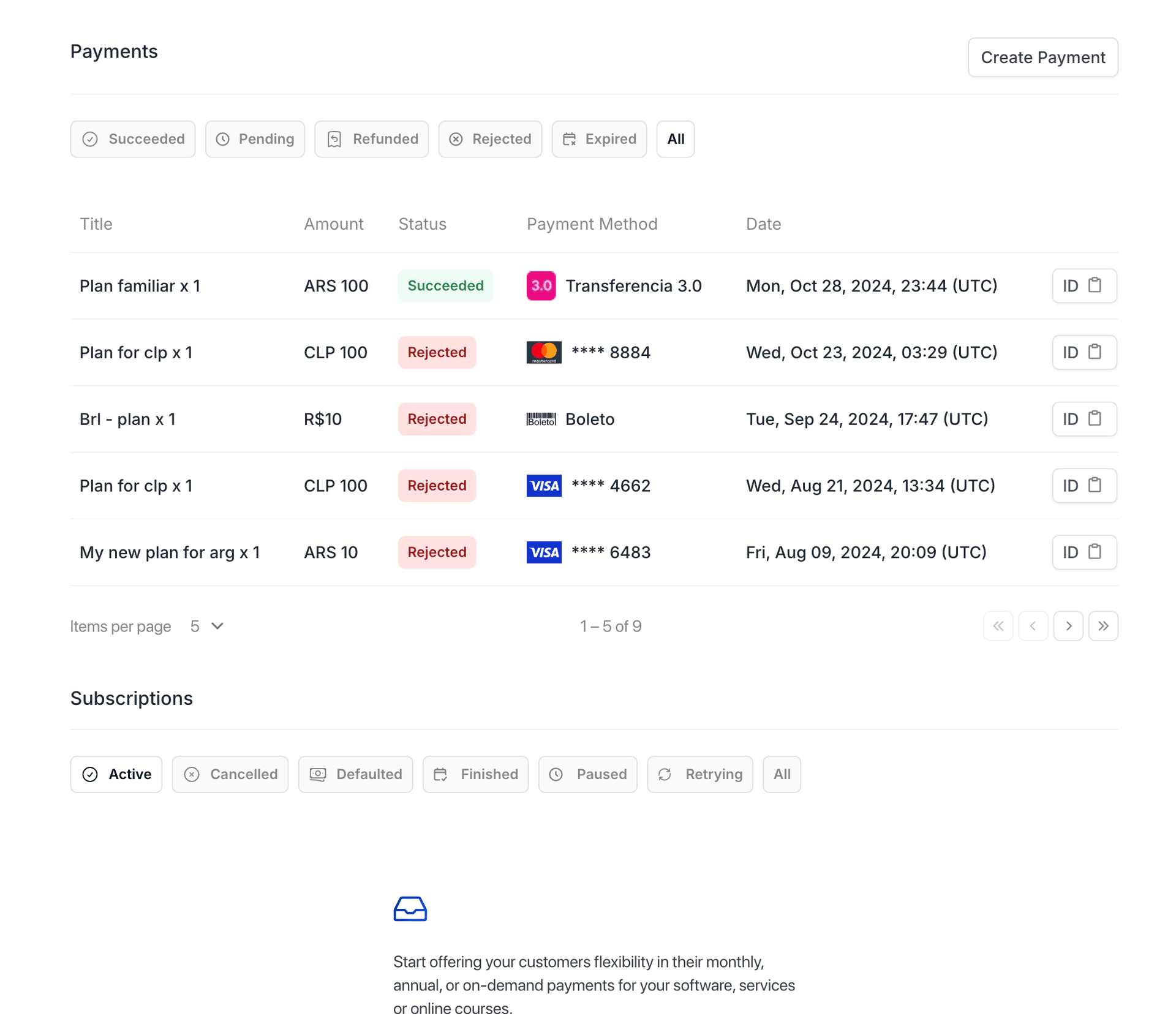Enable the Refunded payments filter
The width and height of the screenshot is (1176, 1024).
click(371, 139)
